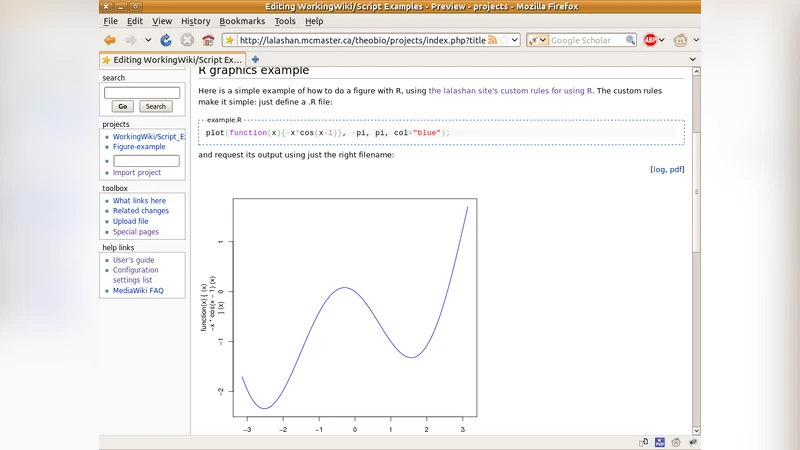Open the MediaWiki FAQ link

point(138,291)
